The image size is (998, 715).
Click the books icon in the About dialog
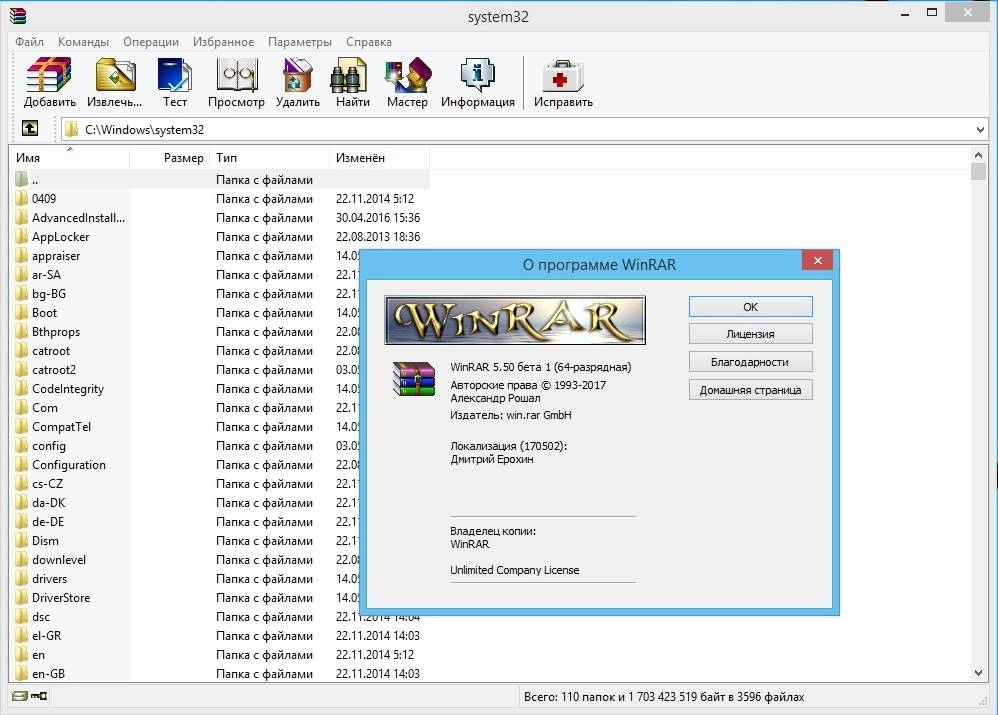pyautogui.click(x=414, y=379)
